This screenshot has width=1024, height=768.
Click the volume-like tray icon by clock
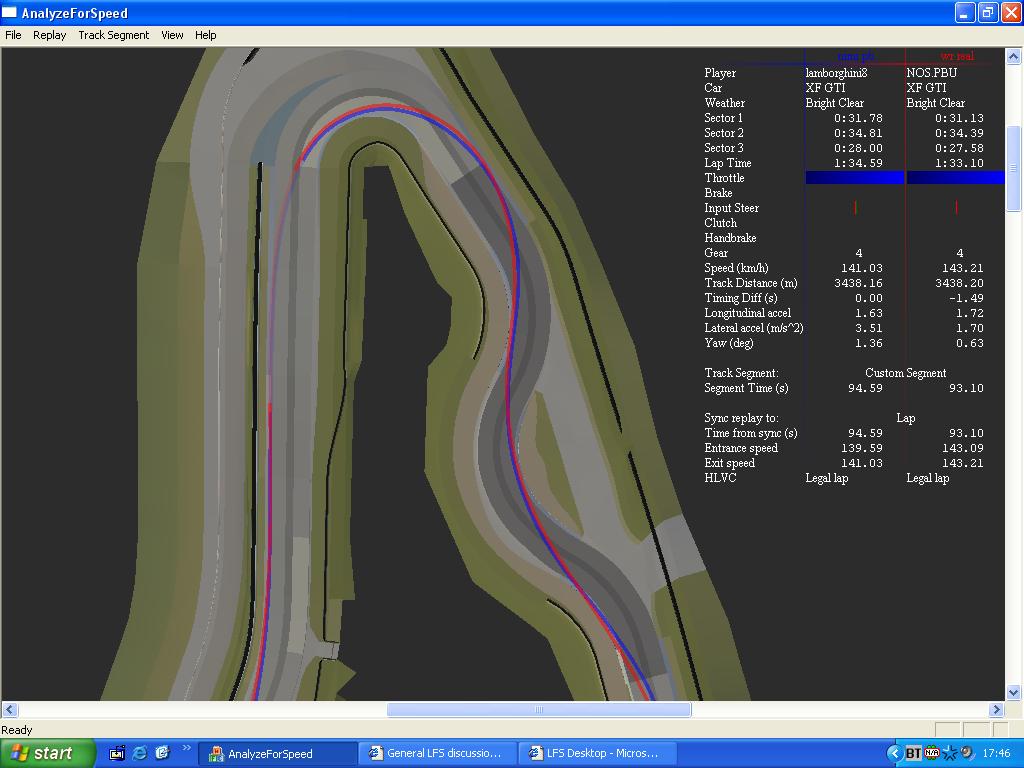tap(967, 753)
